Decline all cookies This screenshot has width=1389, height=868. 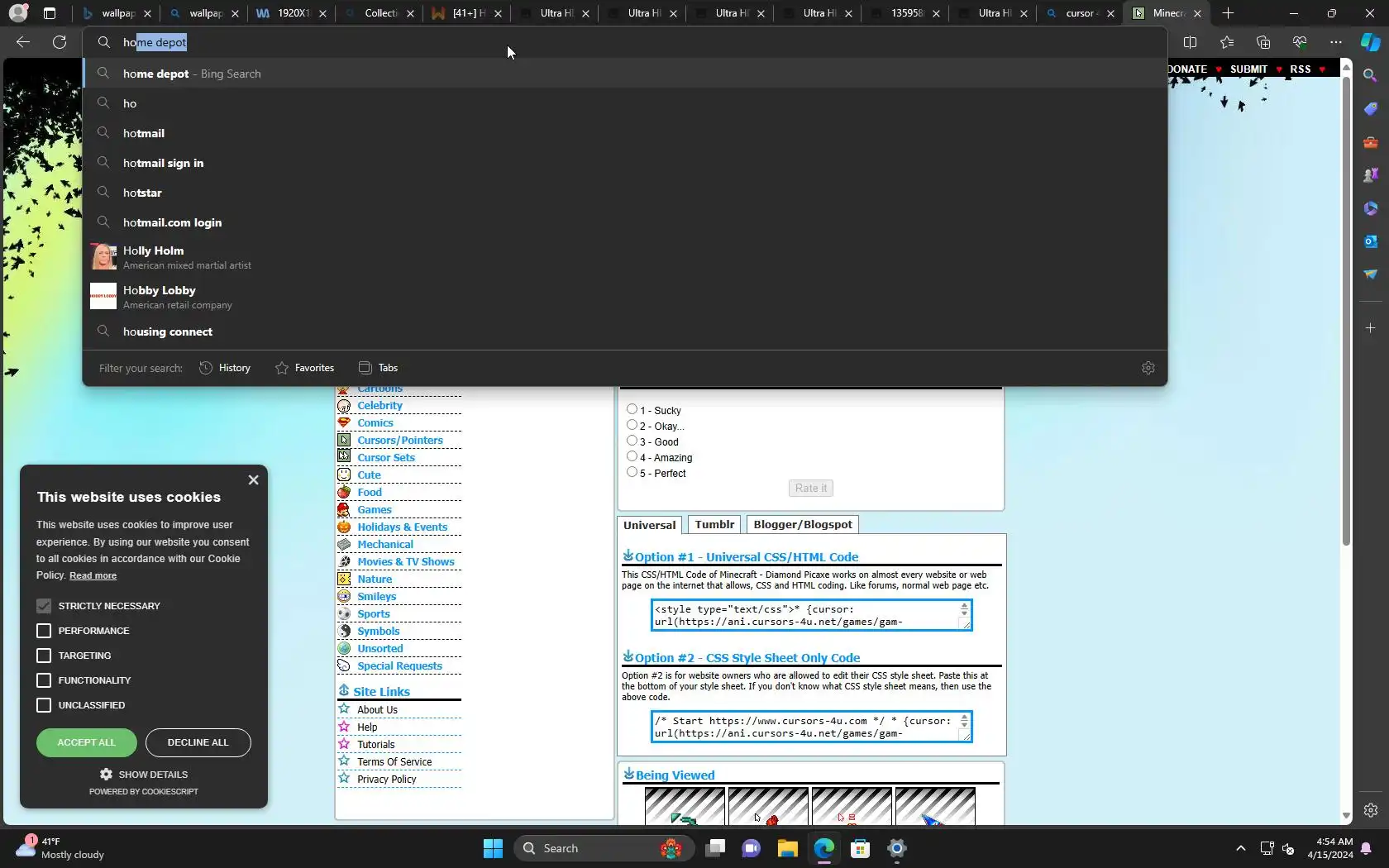point(198,742)
